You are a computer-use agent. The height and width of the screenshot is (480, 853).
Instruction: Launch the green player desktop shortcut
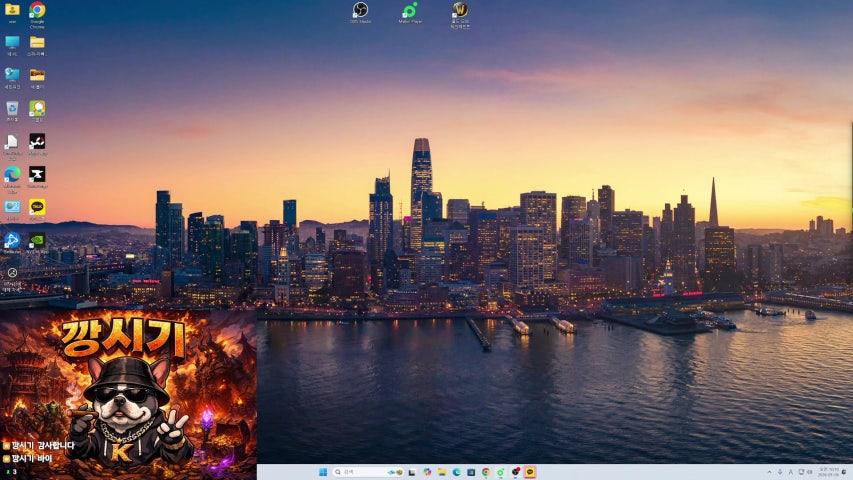click(410, 10)
